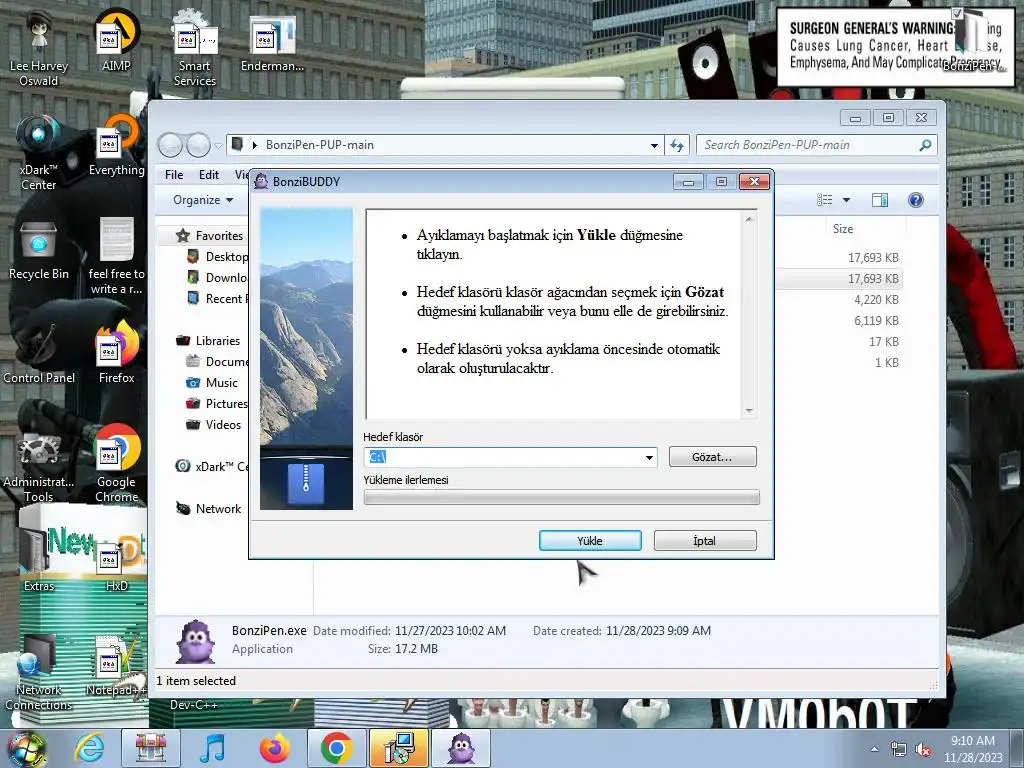Expand the Hedef klasör path dropdown

[x=648, y=457]
